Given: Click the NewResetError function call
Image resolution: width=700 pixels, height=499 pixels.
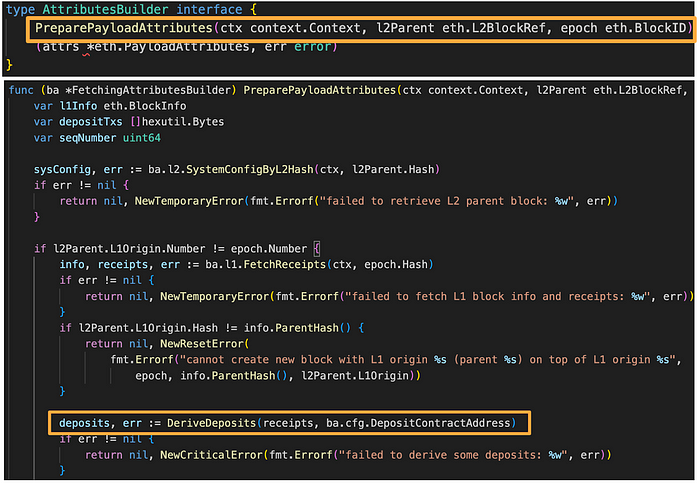Looking at the screenshot, I should [202, 344].
